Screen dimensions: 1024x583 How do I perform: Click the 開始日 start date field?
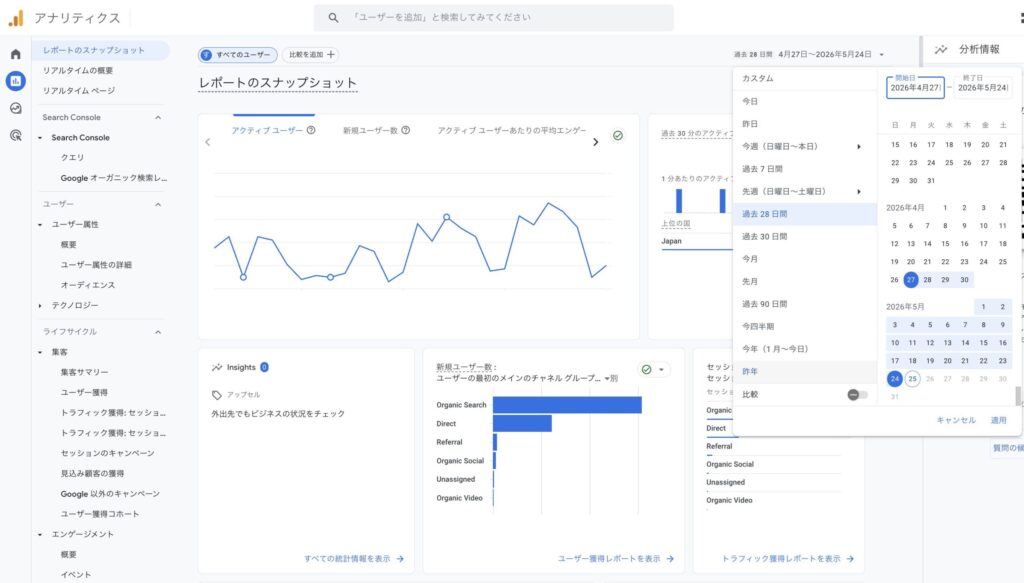915,87
